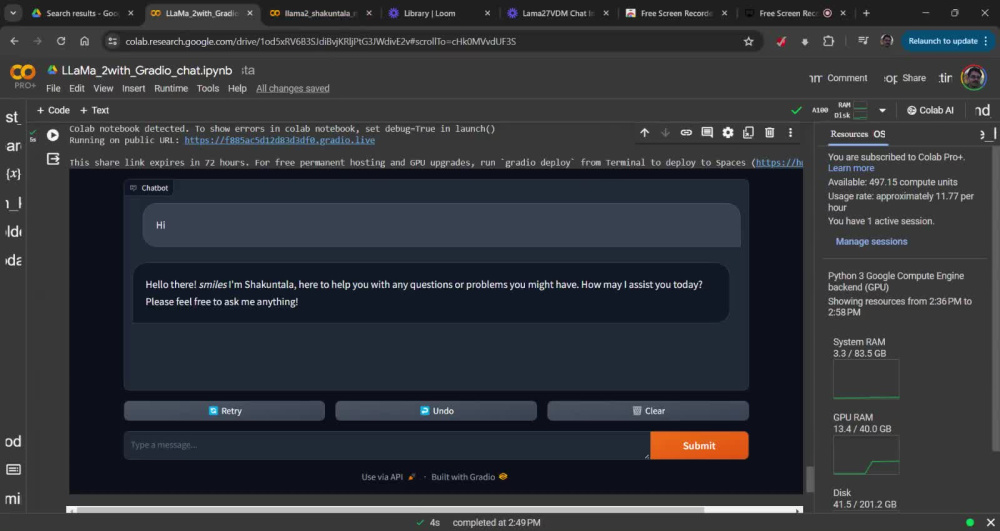Open the File menu

[54, 89]
